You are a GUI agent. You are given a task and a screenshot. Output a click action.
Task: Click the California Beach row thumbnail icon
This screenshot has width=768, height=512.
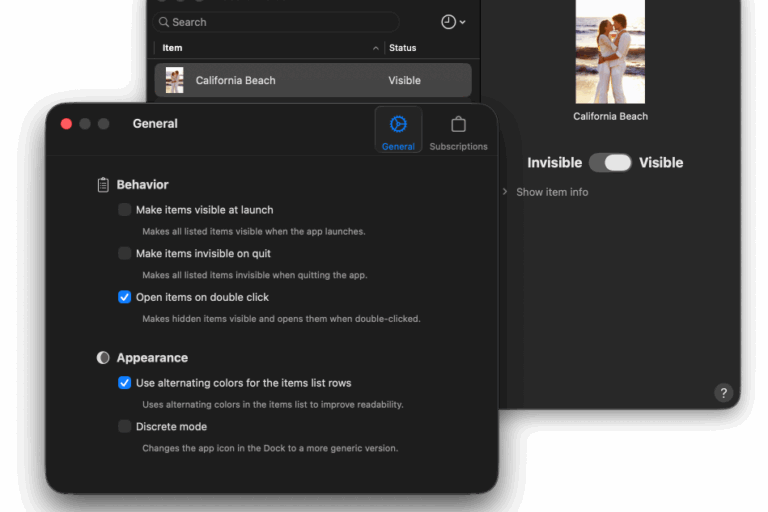coord(174,80)
